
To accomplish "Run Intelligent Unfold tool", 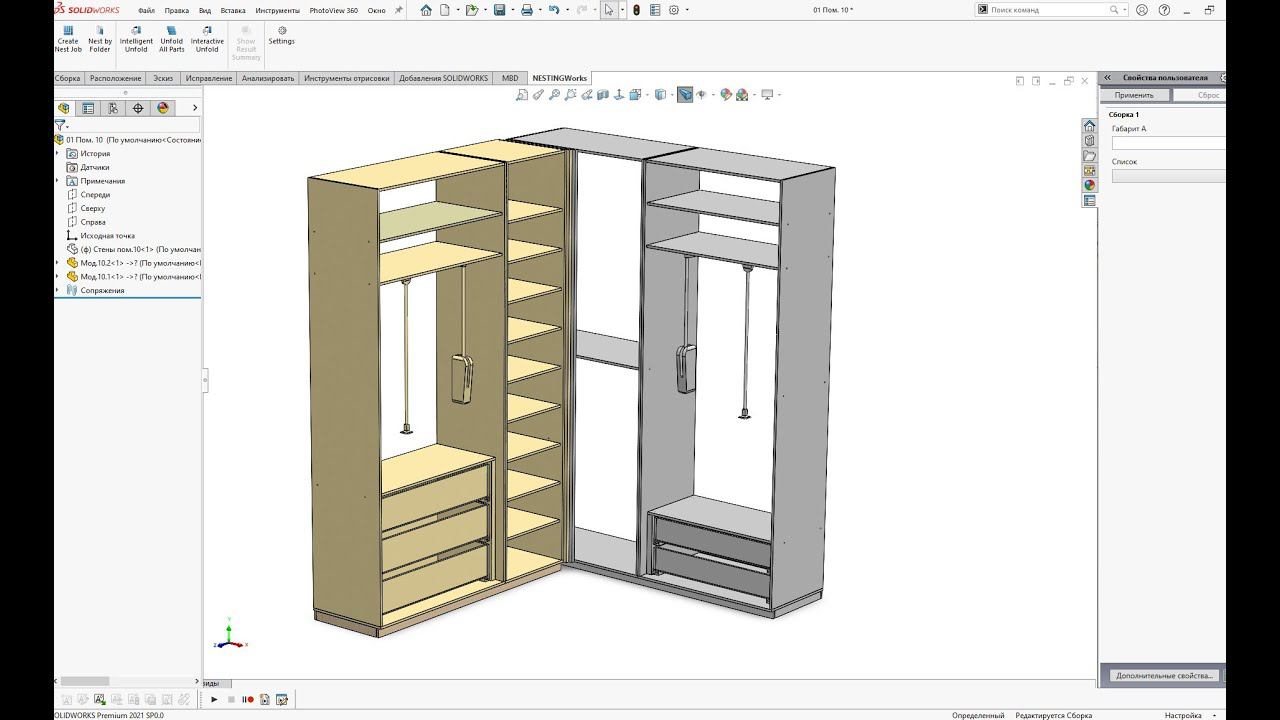I will click(136, 40).
